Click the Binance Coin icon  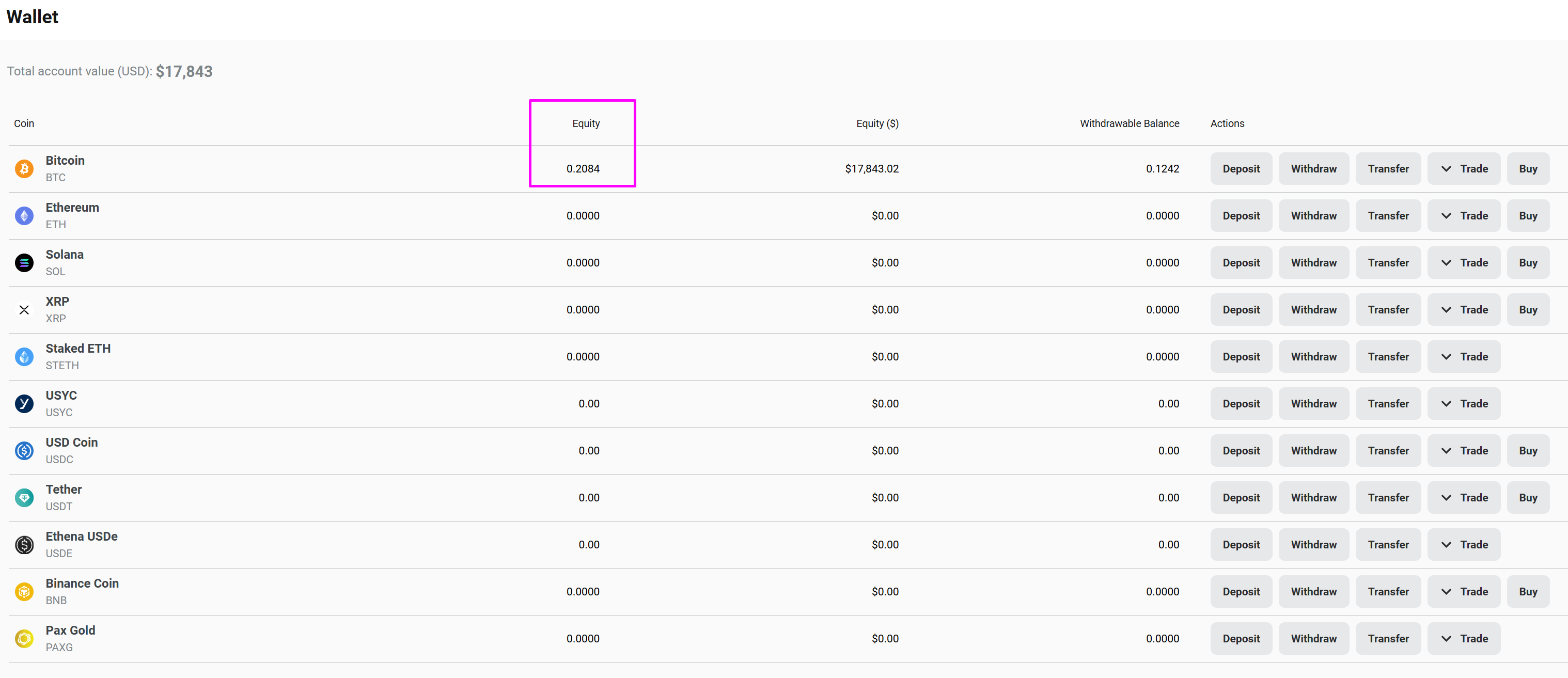(24, 592)
